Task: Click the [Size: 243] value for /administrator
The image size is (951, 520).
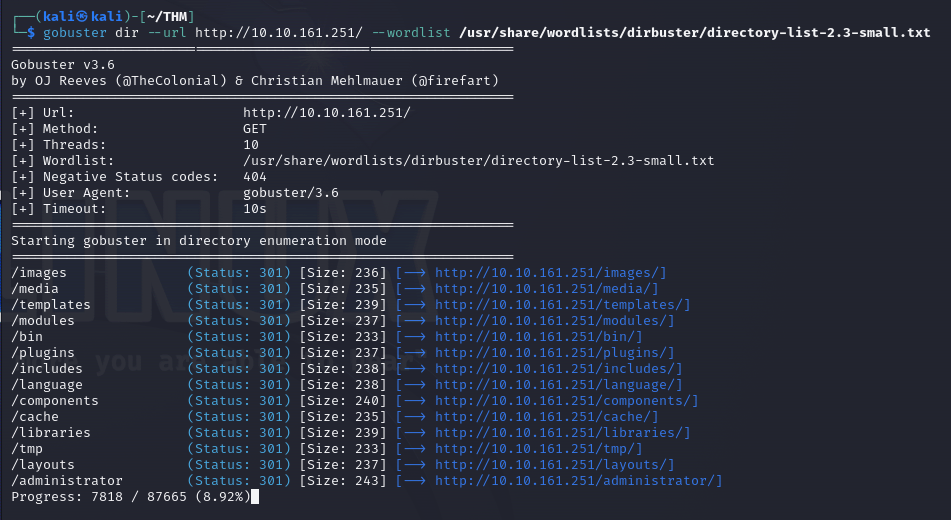Action: (343, 481)
